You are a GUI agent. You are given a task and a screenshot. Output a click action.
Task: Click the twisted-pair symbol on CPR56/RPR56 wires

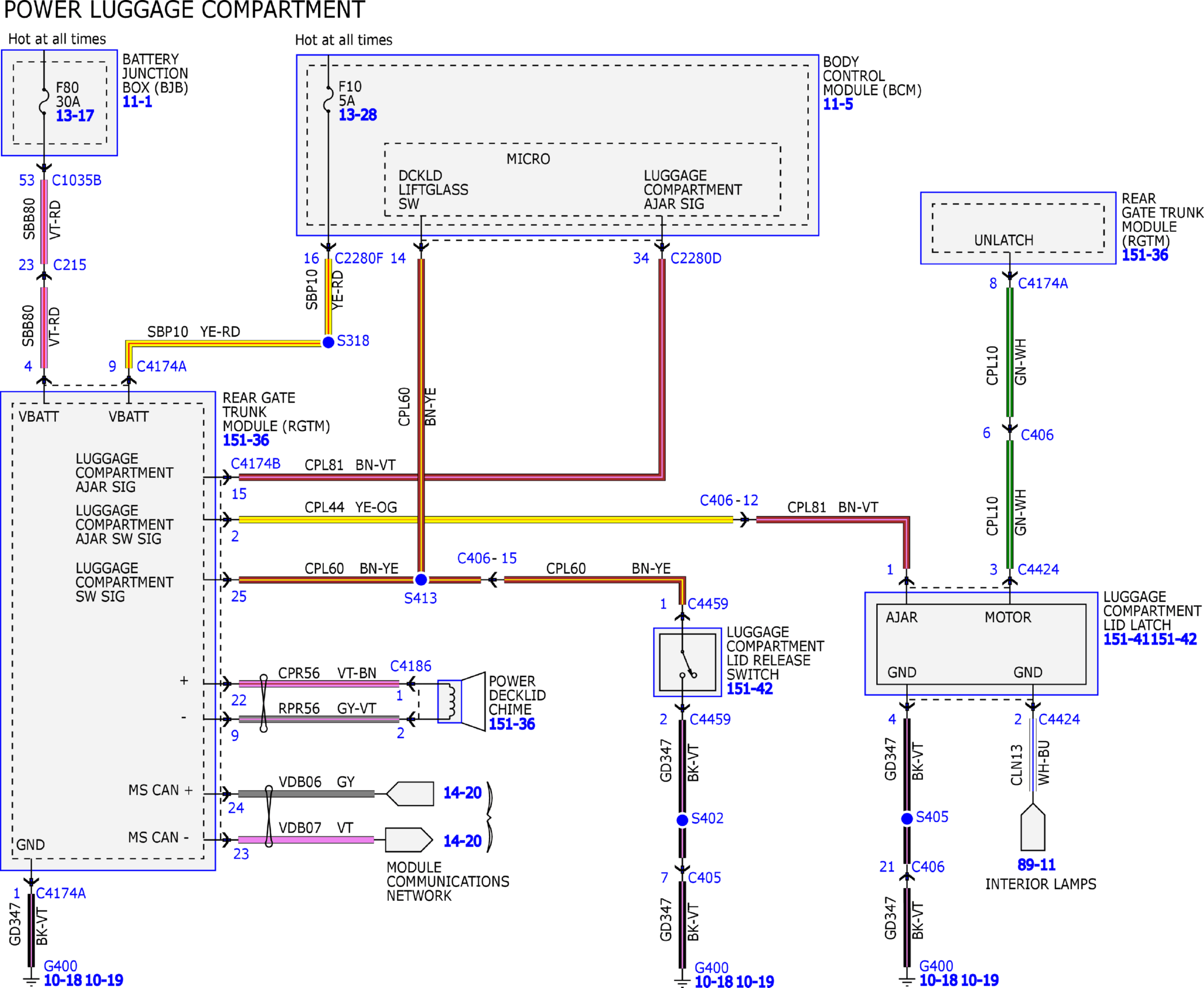tap(263, 704)
